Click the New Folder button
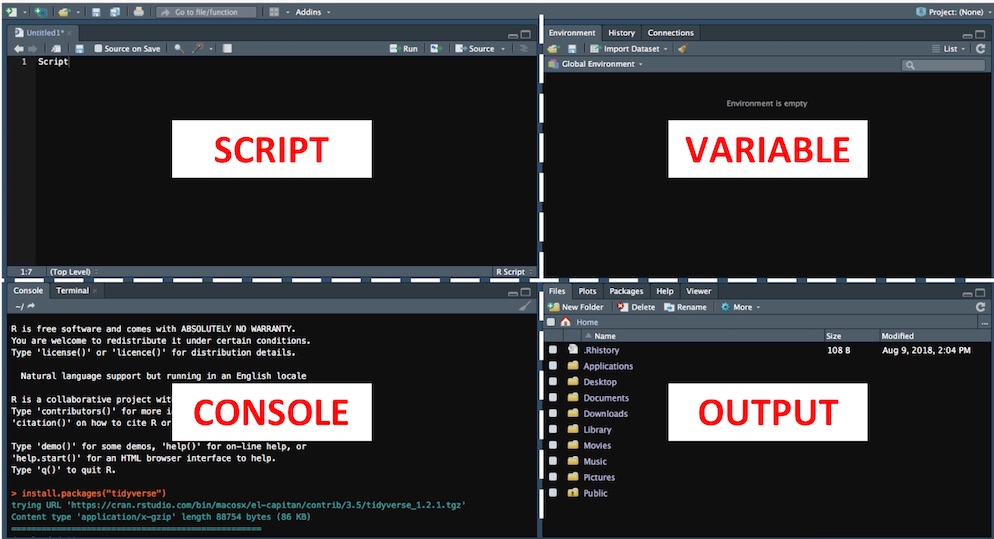Viewport: 994px width, 539px height. click(576, 307)
